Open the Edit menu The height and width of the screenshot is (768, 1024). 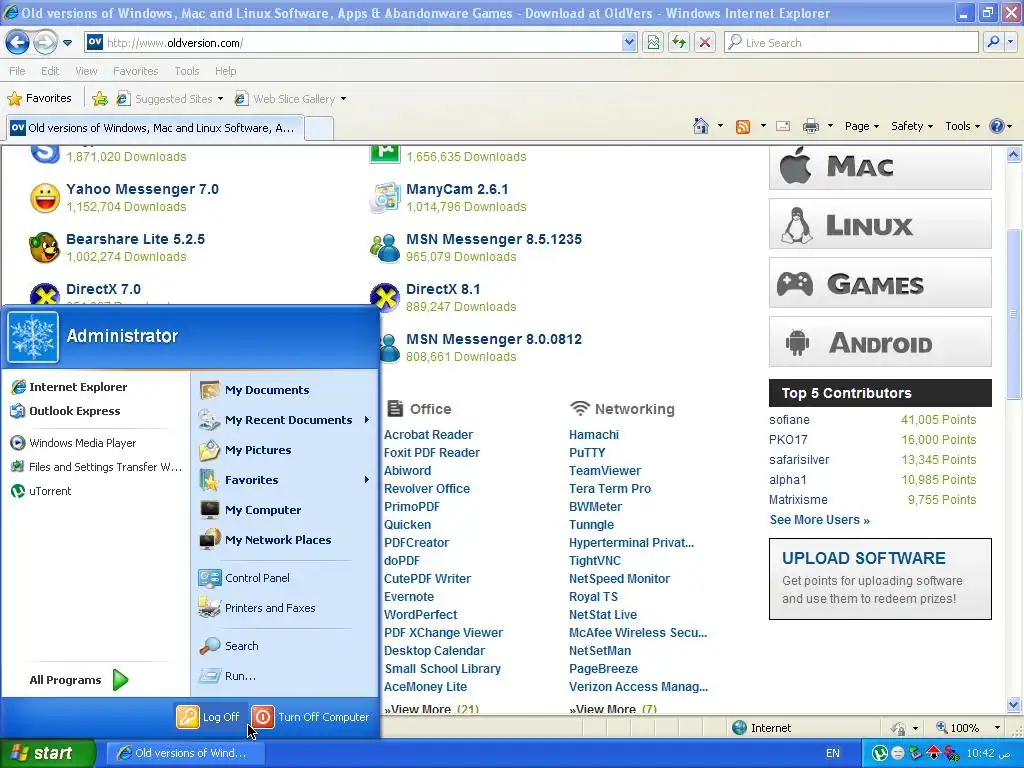(x=50, y=71)
